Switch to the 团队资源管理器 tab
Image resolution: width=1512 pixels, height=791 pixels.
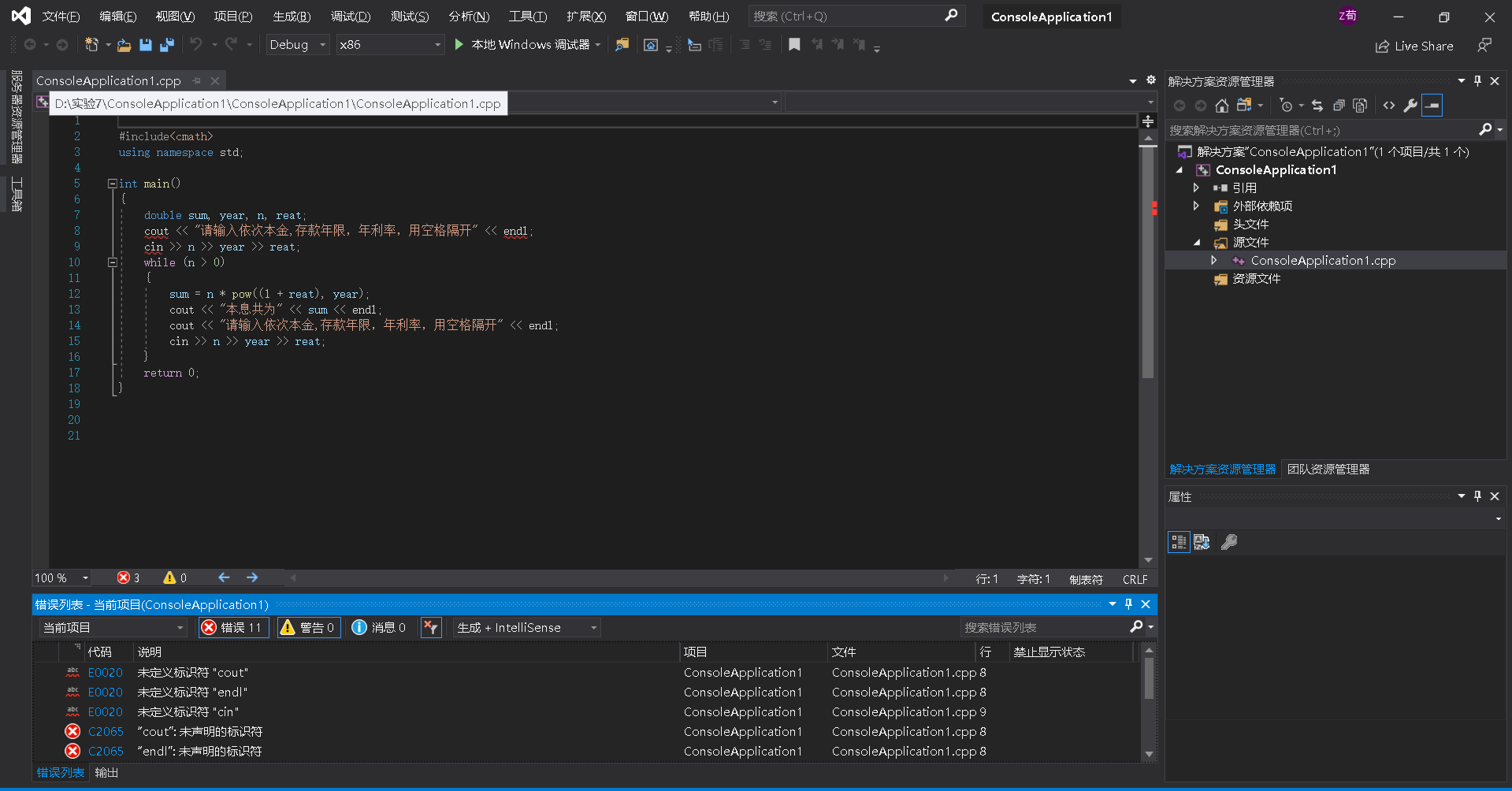[x=1328, y=470]
